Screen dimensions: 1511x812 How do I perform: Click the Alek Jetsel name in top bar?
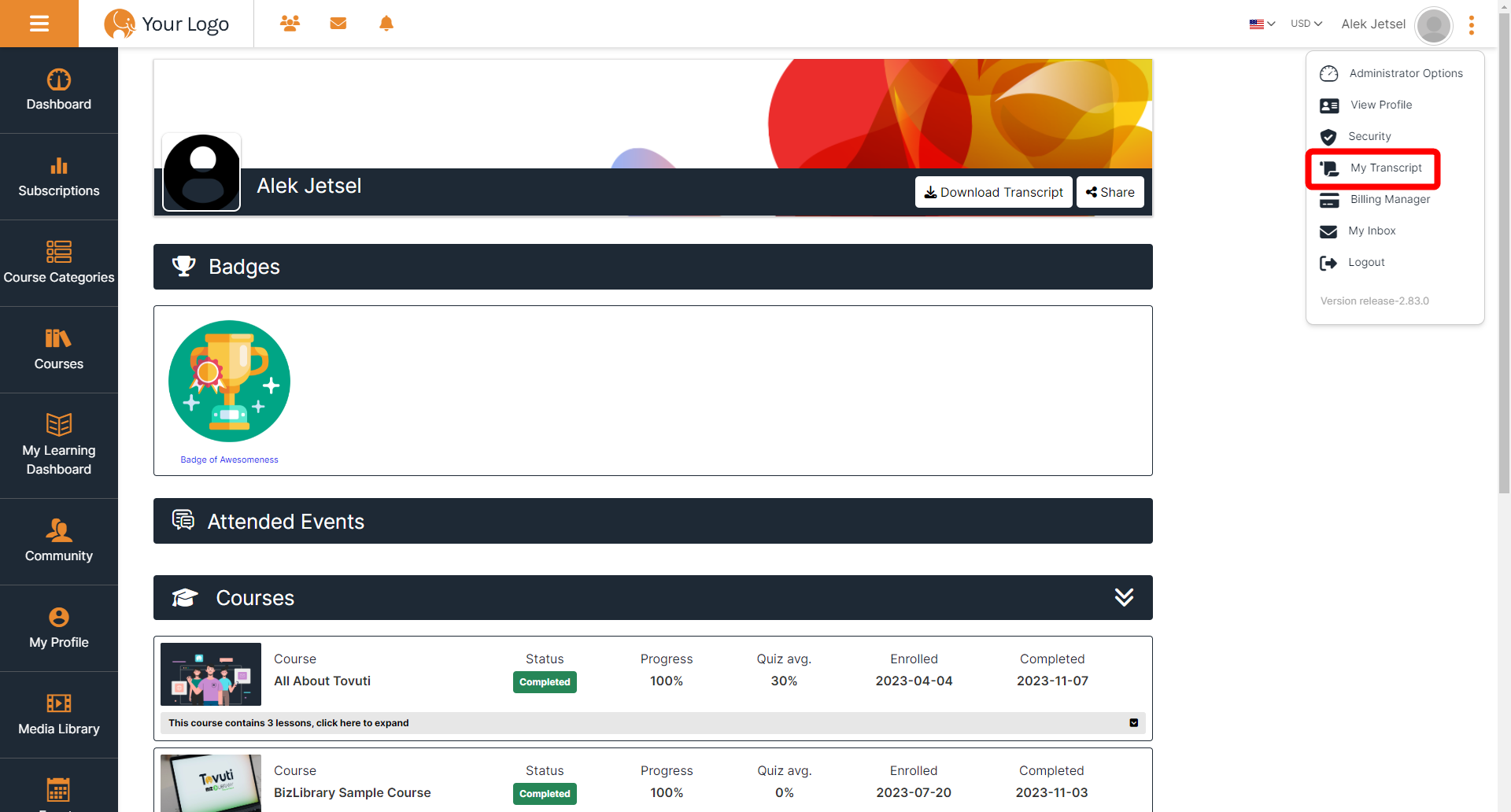1373,24
